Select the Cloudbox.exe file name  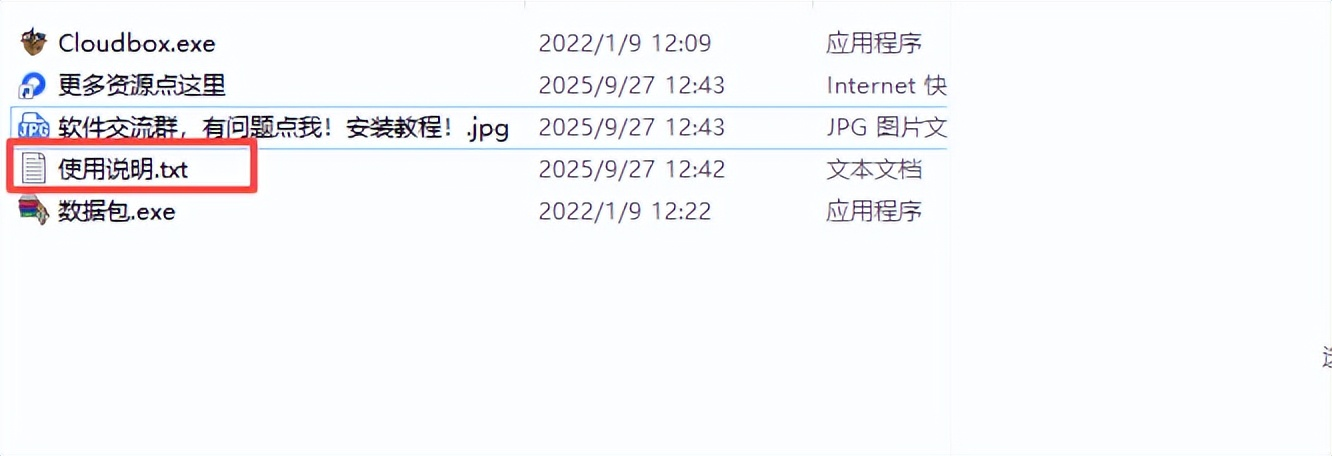(137, 44)
